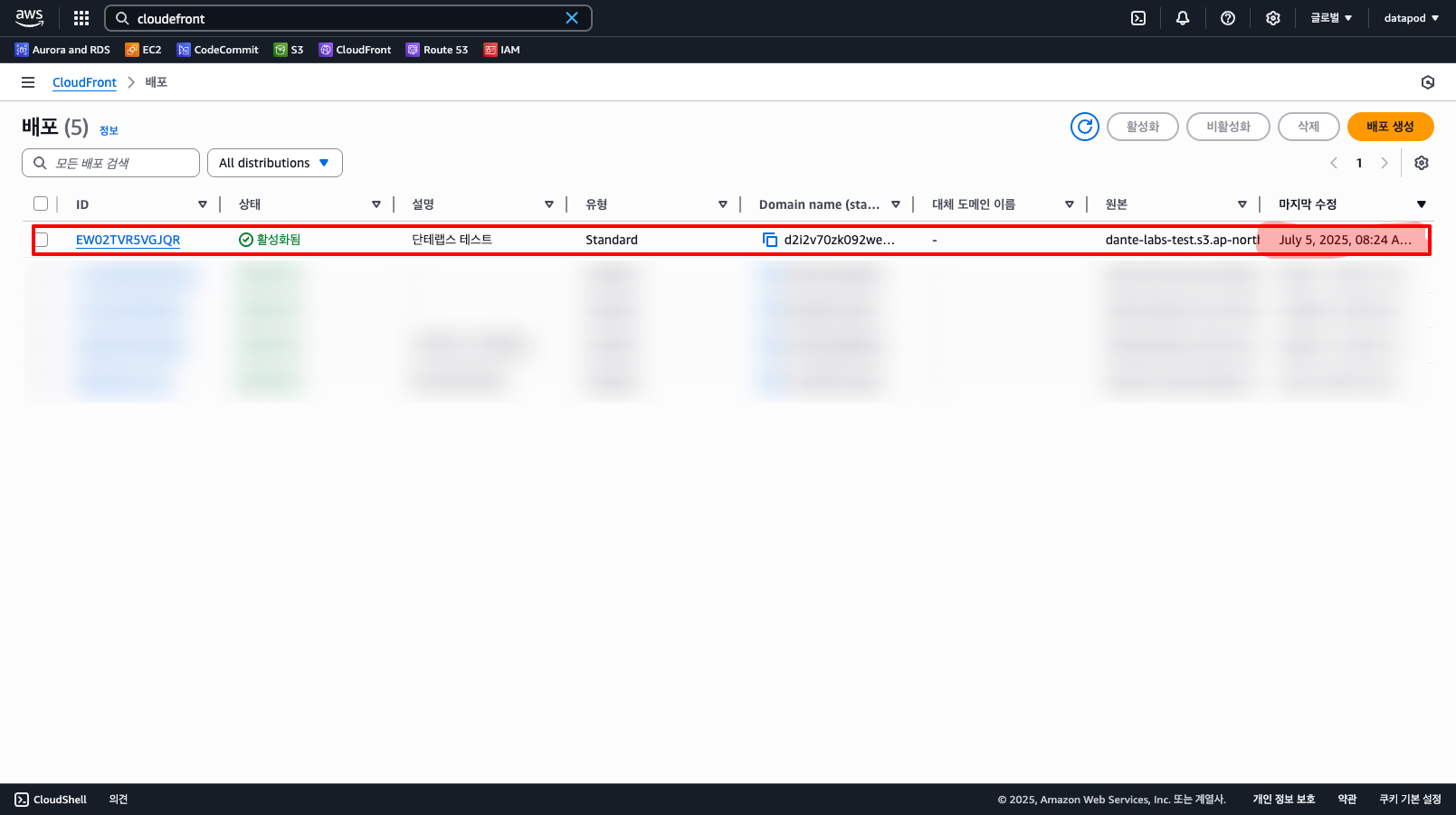This screenshot has width=1456, height=815.
Task: Sort by 마지막 수정 column arrow
Action: [1422, 204]
